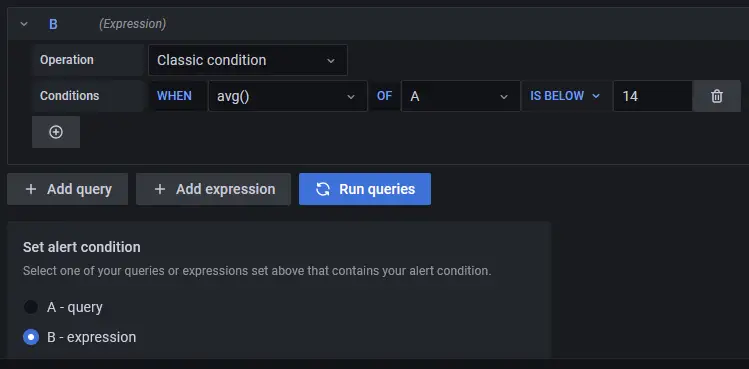This screenshot has height=369, width=749.
Task: Click the threshold value field showing 14
Action: click(x=653, y=96)
